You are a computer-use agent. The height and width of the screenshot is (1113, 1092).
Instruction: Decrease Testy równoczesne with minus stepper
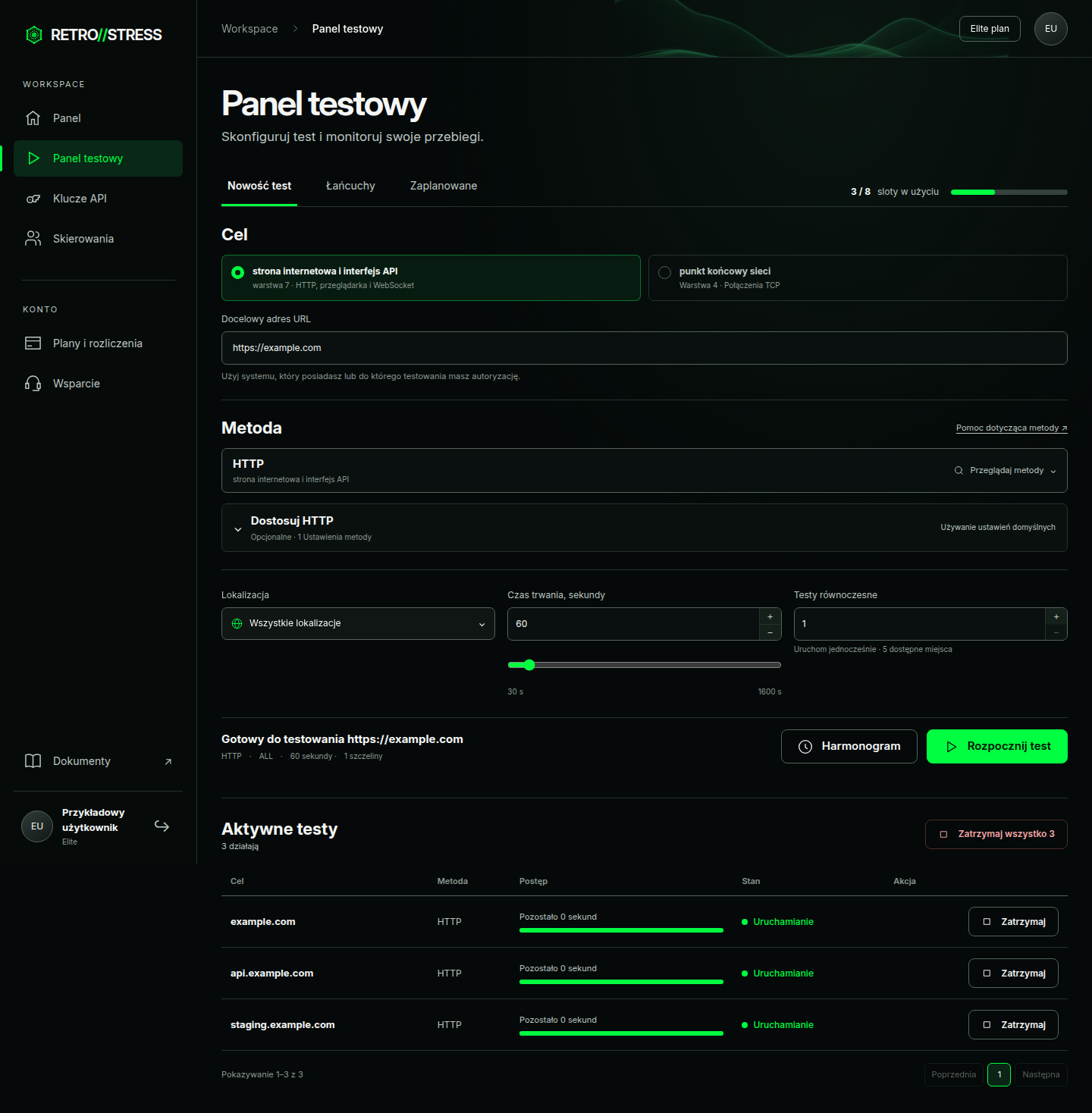(1056, 633)
